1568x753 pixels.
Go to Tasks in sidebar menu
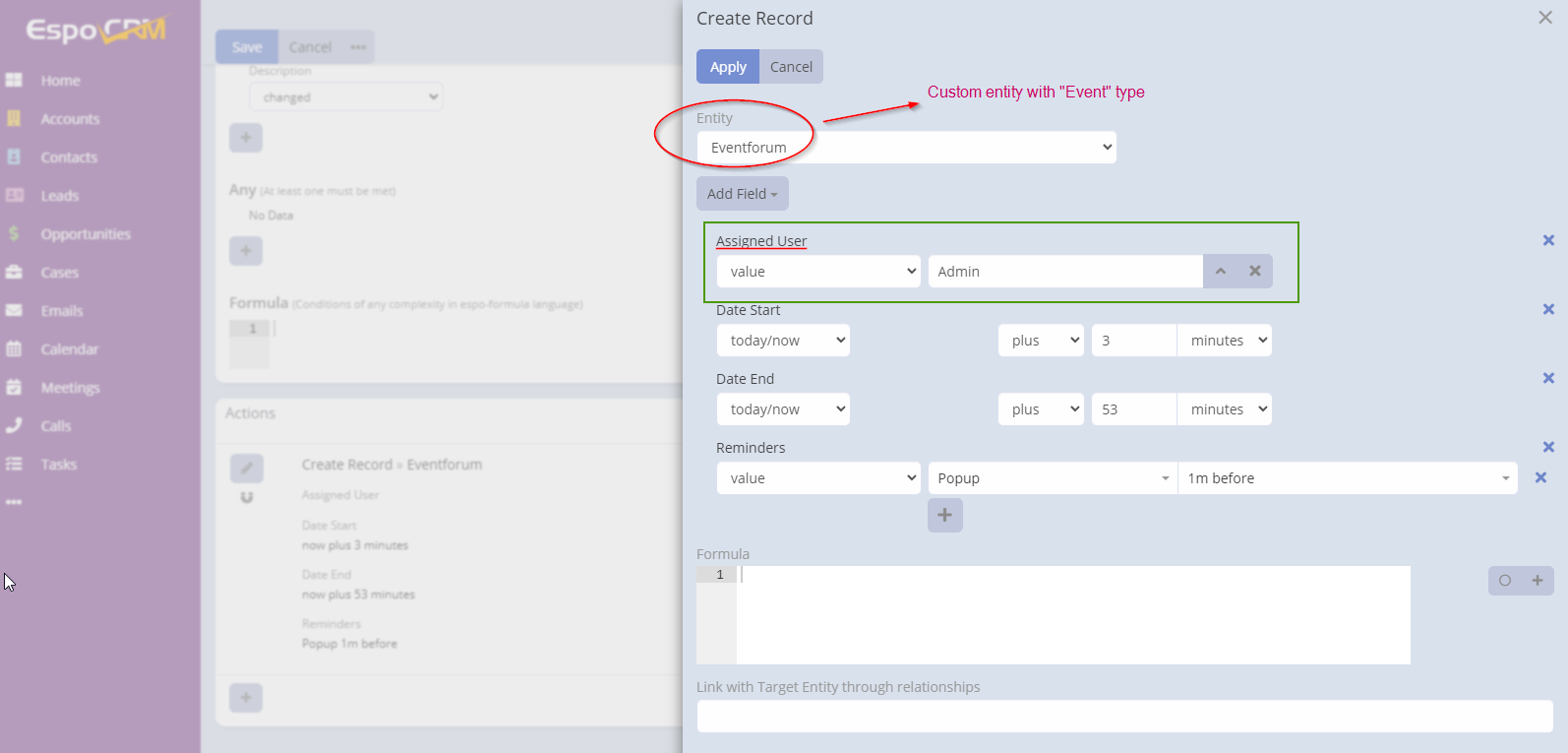point(59,465)
